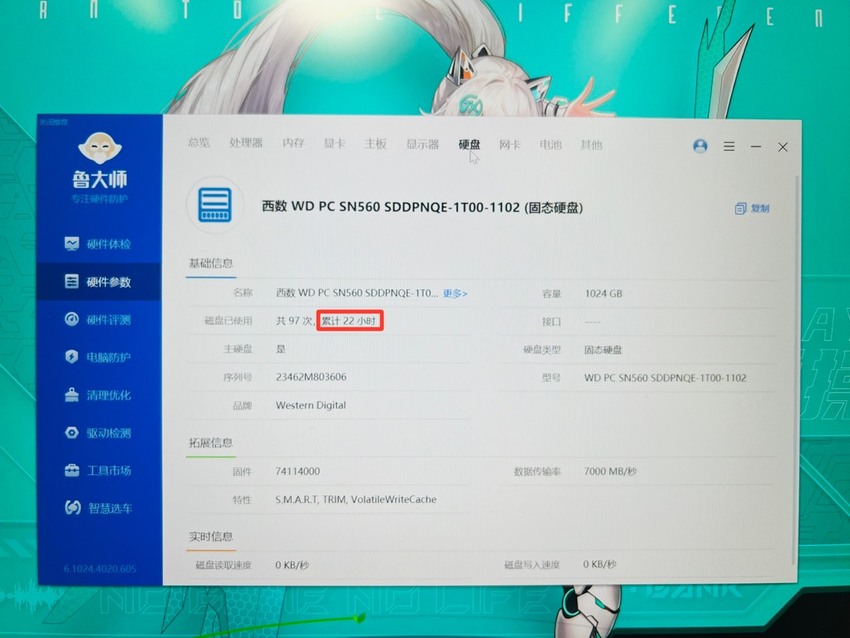850x638 pixels.
Task: Switch to the 内存 memory tab
Action: [x=293, y=143]
